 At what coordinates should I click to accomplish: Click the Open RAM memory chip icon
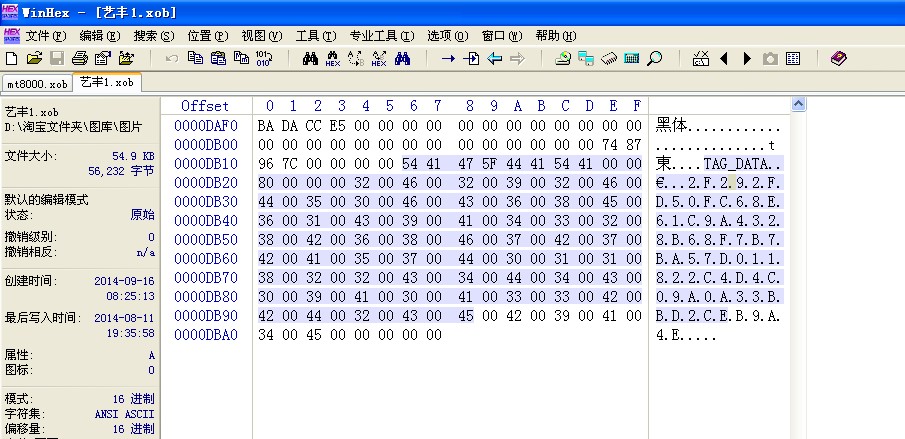(609, 59)
